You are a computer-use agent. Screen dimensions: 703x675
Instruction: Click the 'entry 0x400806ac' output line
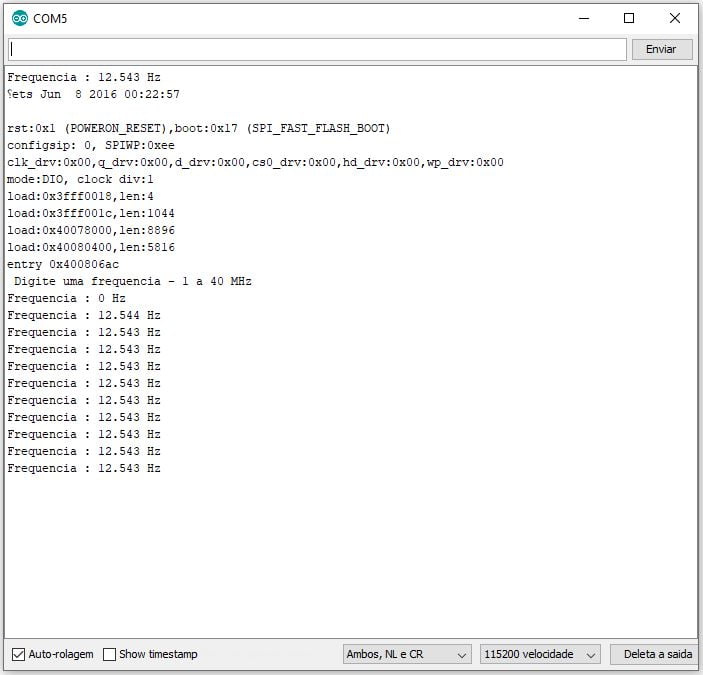(64, 264)
